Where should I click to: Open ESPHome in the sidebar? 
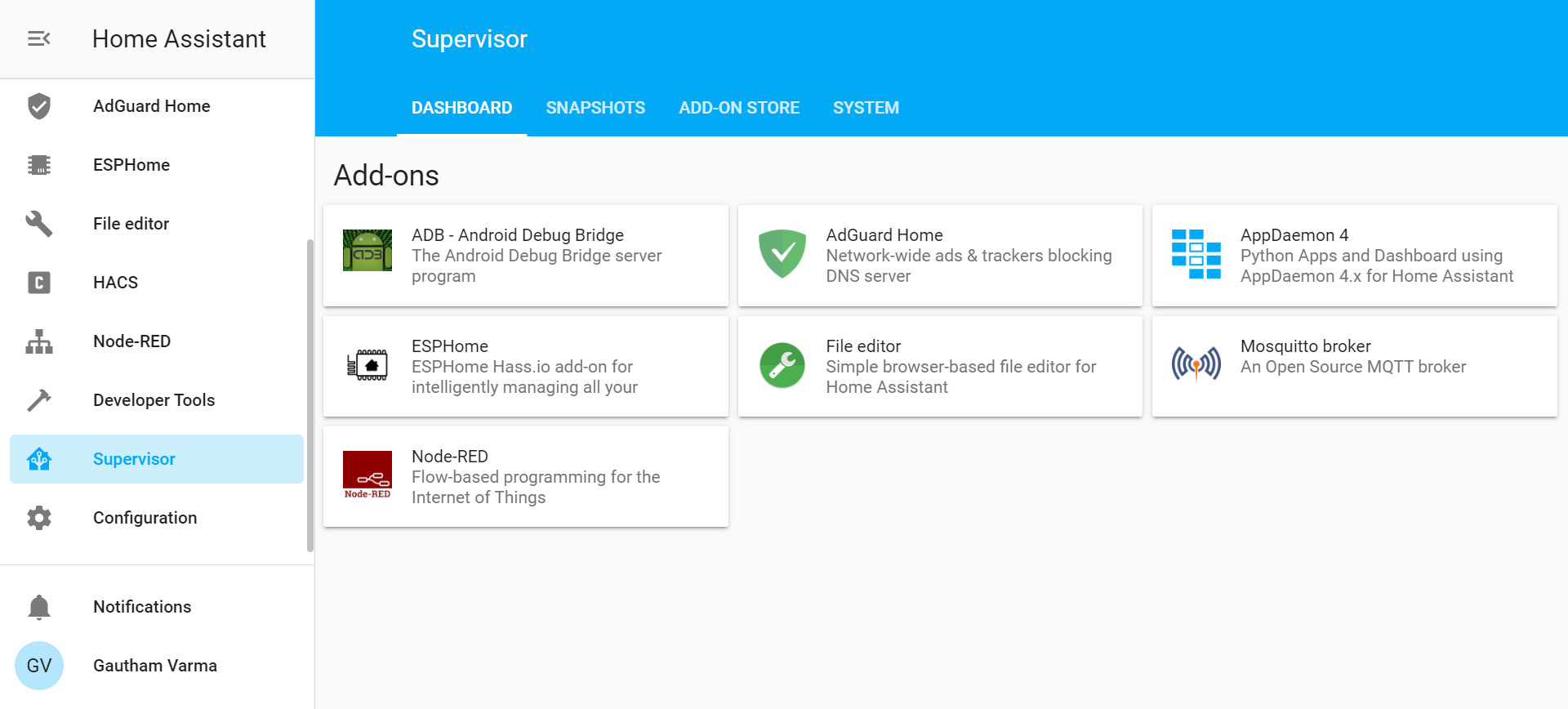coord(157,165)
